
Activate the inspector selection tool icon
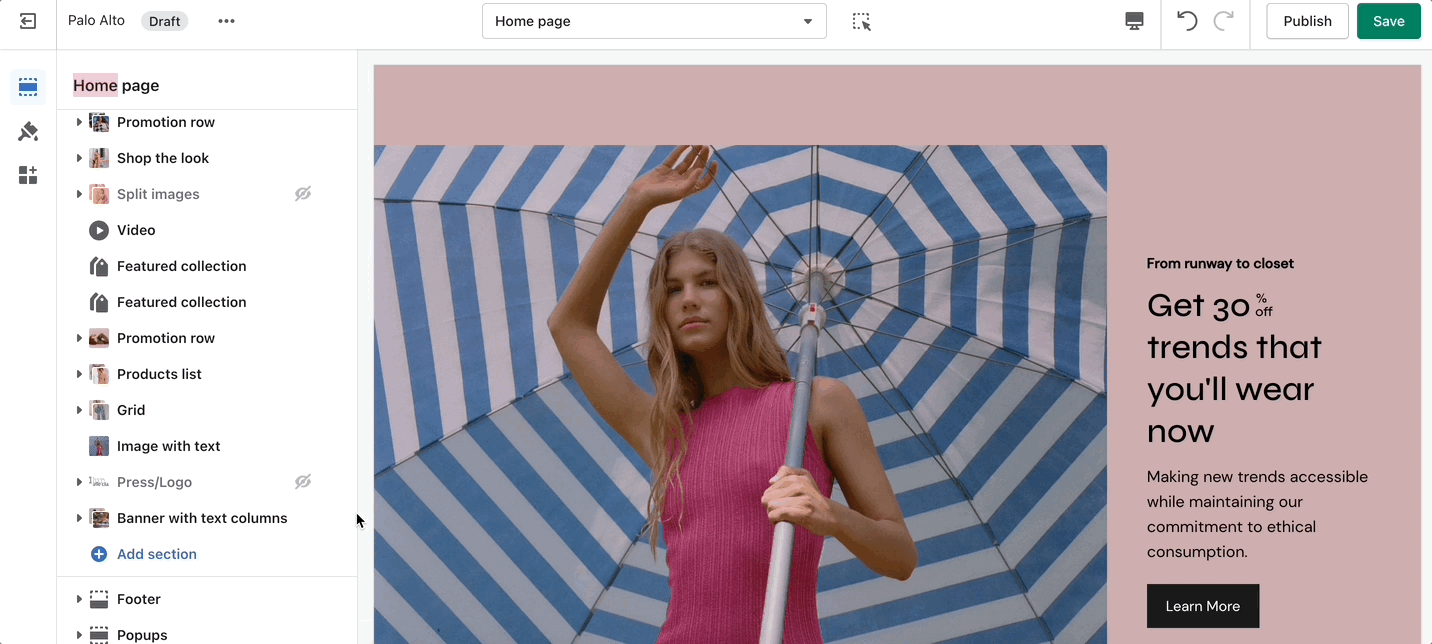pos(861,21)
